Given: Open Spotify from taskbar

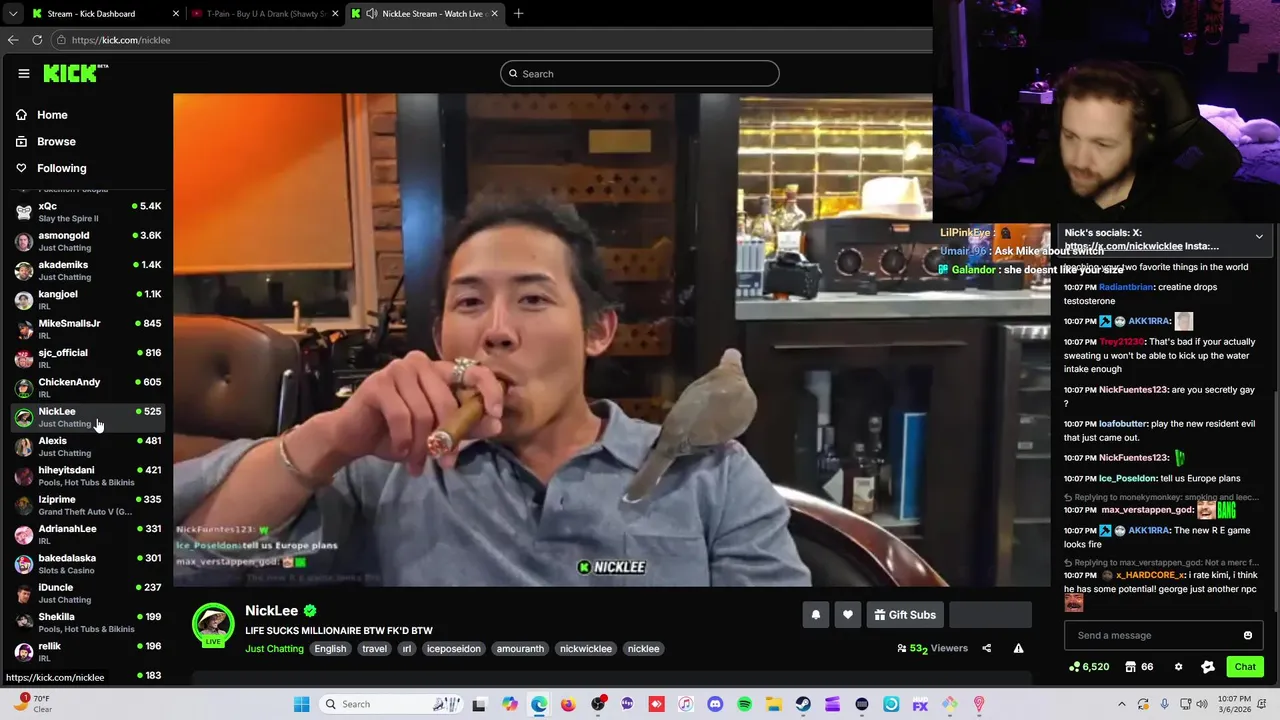Looking at the screenshot, I should tap(744, 704).
